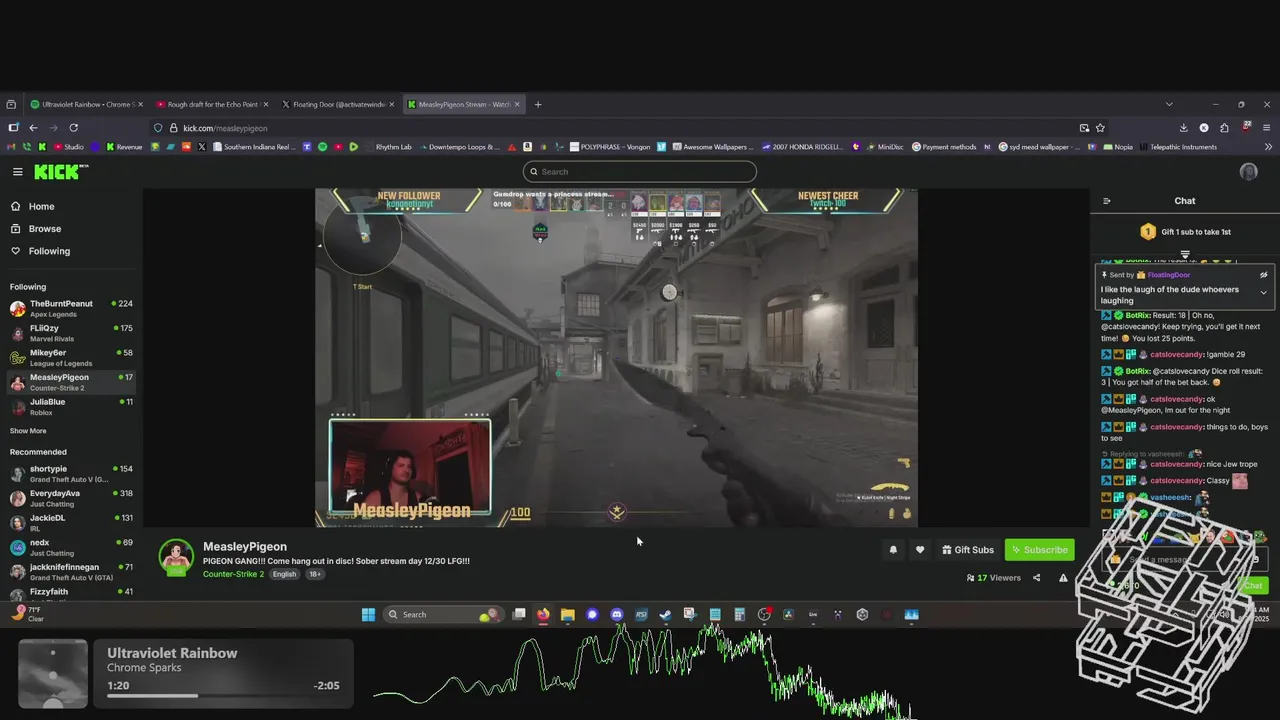Open the user profile avatar menu
The image size is (1280, 720).
1248,172
